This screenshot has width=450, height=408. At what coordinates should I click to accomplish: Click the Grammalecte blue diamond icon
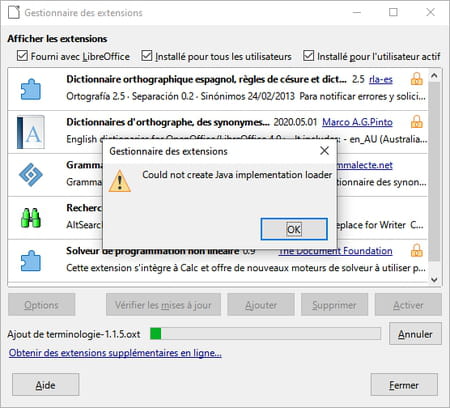click(x=31, y=174)
